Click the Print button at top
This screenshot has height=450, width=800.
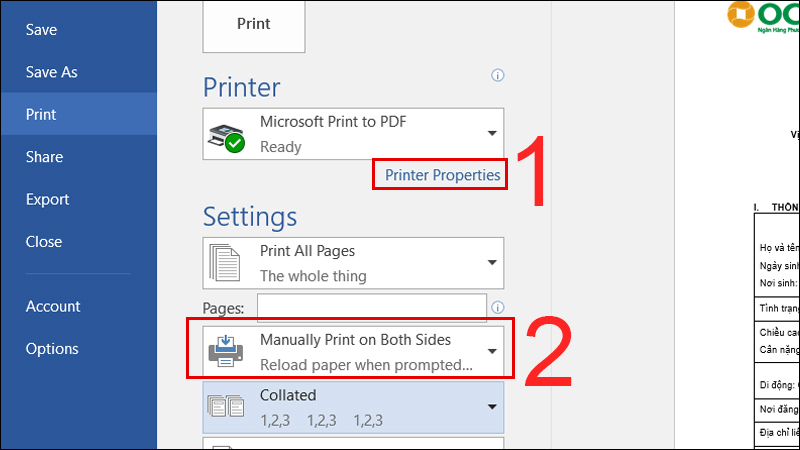click(x=254, y=26)
